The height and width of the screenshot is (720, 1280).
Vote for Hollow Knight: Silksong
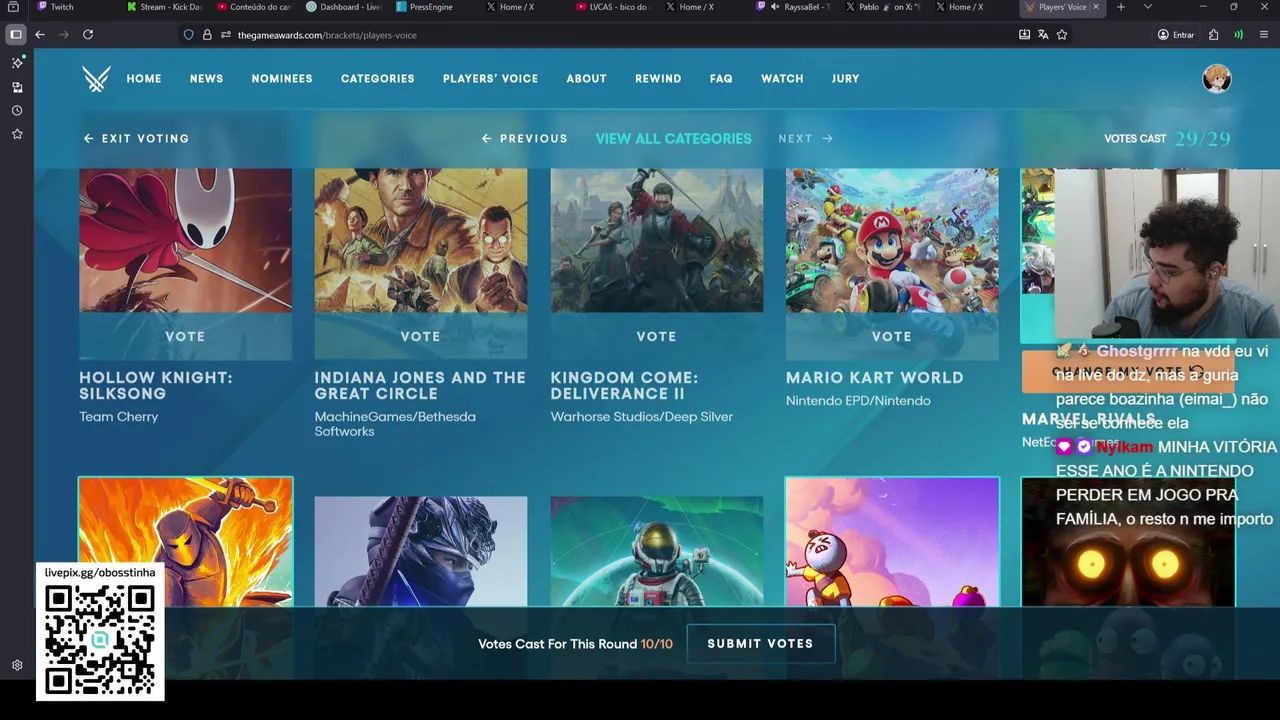pos(185,337)
